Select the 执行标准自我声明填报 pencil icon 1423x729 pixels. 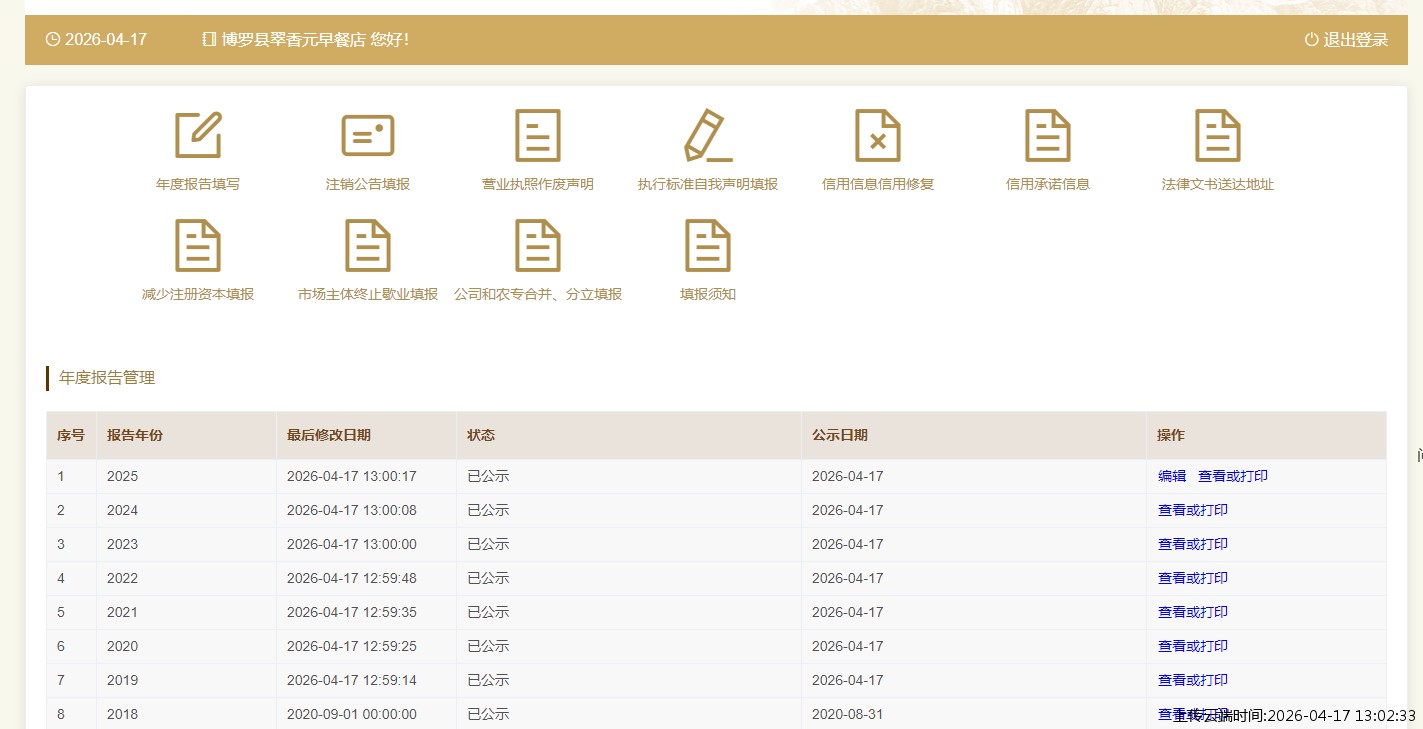pyautogui.click(x=708, y=136)
